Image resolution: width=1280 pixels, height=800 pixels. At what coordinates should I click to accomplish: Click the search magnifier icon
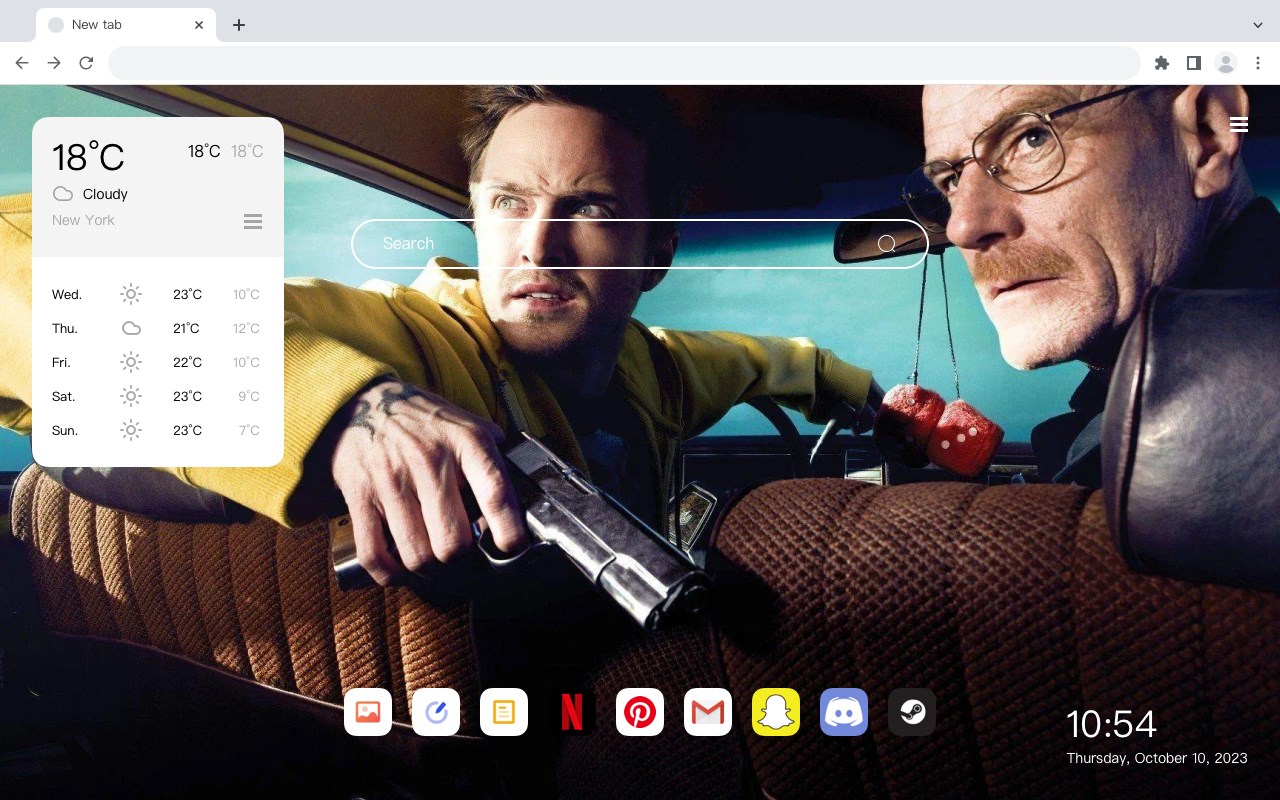(x=886, y=244)
